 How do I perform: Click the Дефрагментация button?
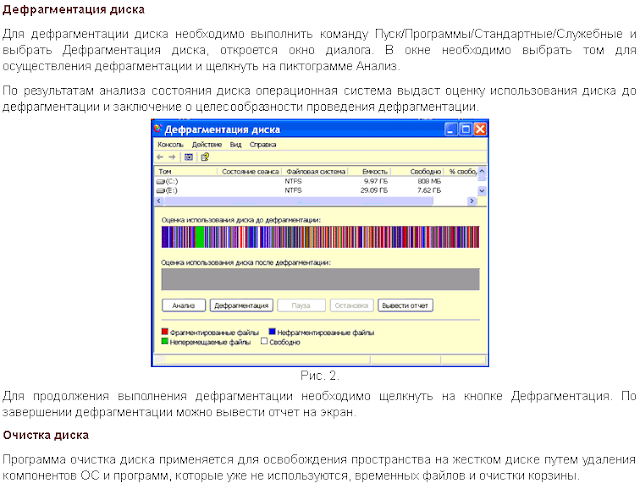click(241, 305)
